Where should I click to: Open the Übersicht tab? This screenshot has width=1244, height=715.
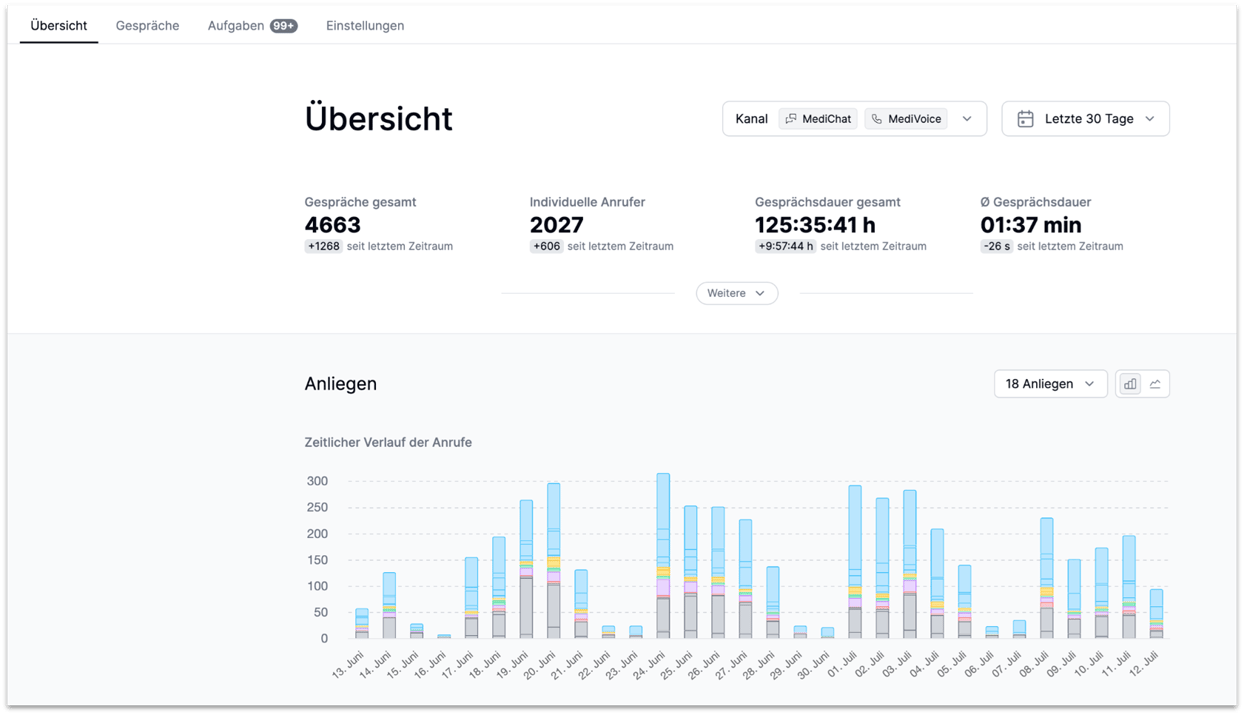(x=59, y=26)
